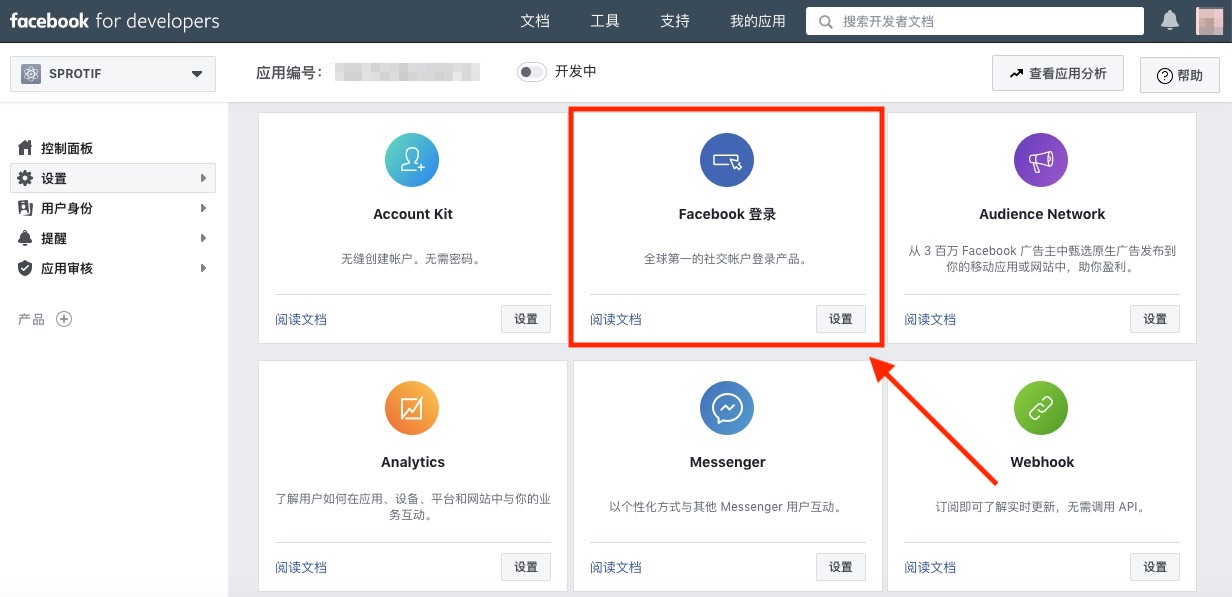Click 设置 button on Facebook 登录 card
This screenshot has height=597, width=1232.
[841, 319]
